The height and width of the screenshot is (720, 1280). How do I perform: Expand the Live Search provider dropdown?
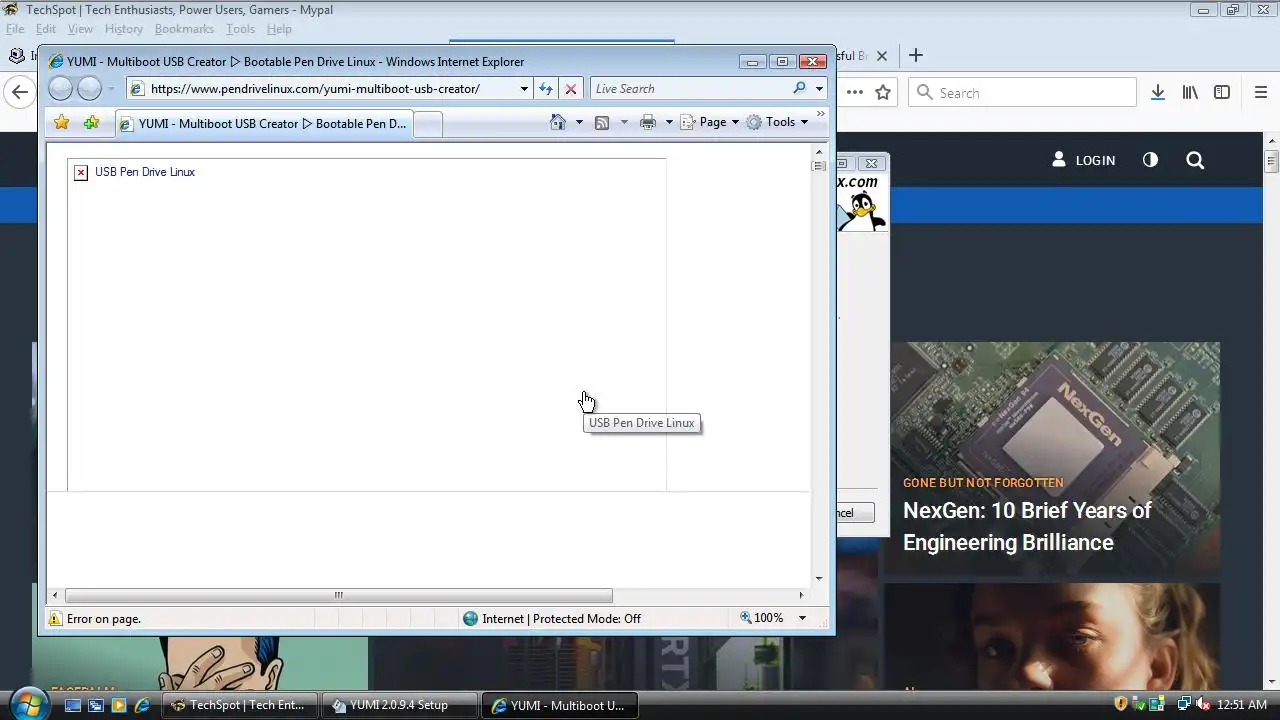pyautogui.click(x=819, y=88)
